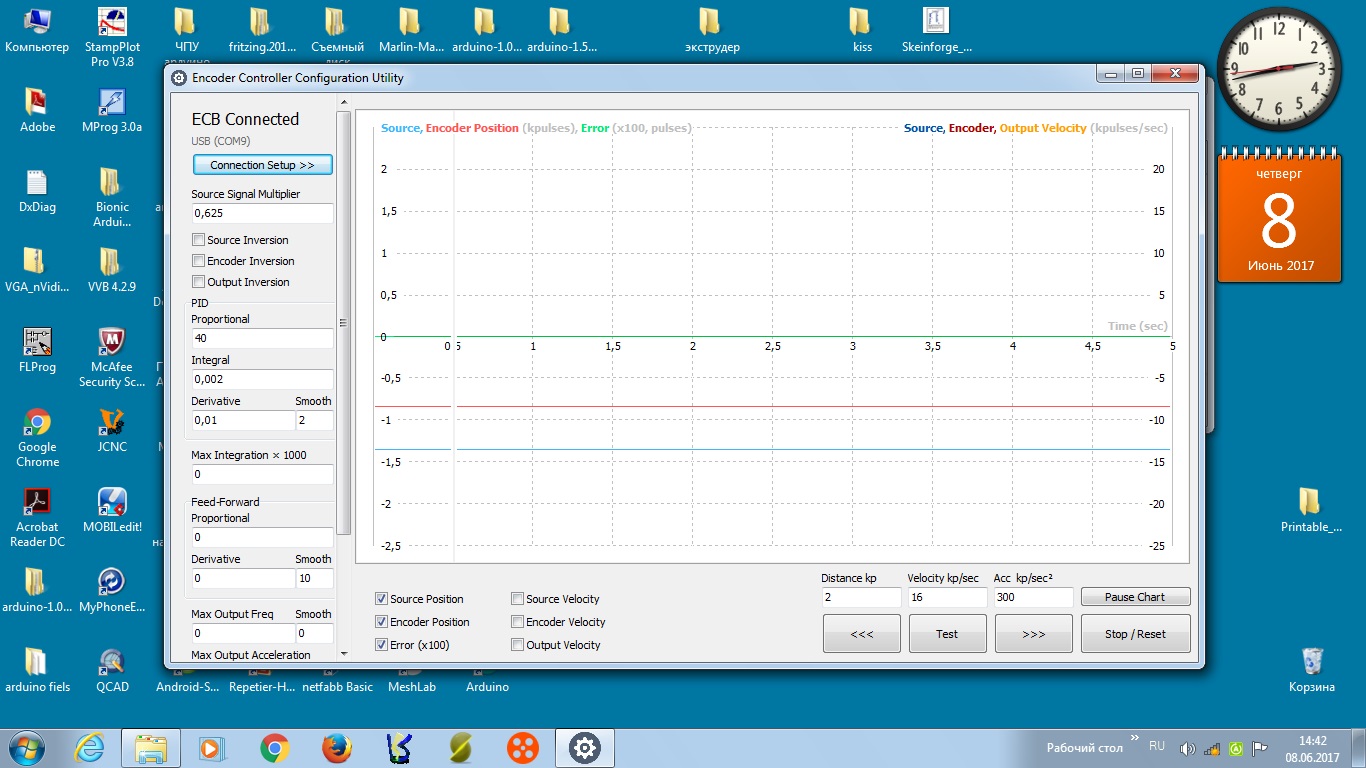The height and width of the screenshot is (768, 1366).
Task: Click the calendar gadget showing 8 Июнь 2017
Action: coord(1280,216)
